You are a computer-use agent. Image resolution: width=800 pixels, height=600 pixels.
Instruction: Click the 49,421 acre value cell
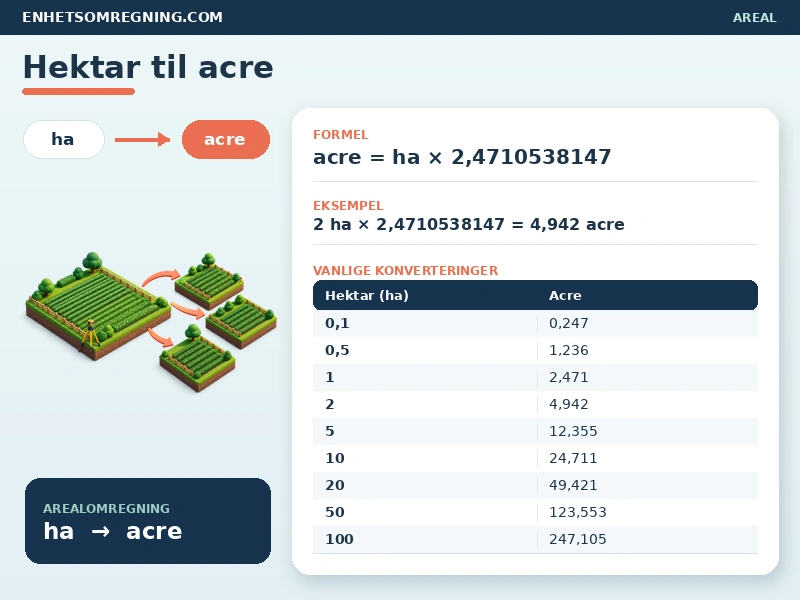click(x=573, y=485)
